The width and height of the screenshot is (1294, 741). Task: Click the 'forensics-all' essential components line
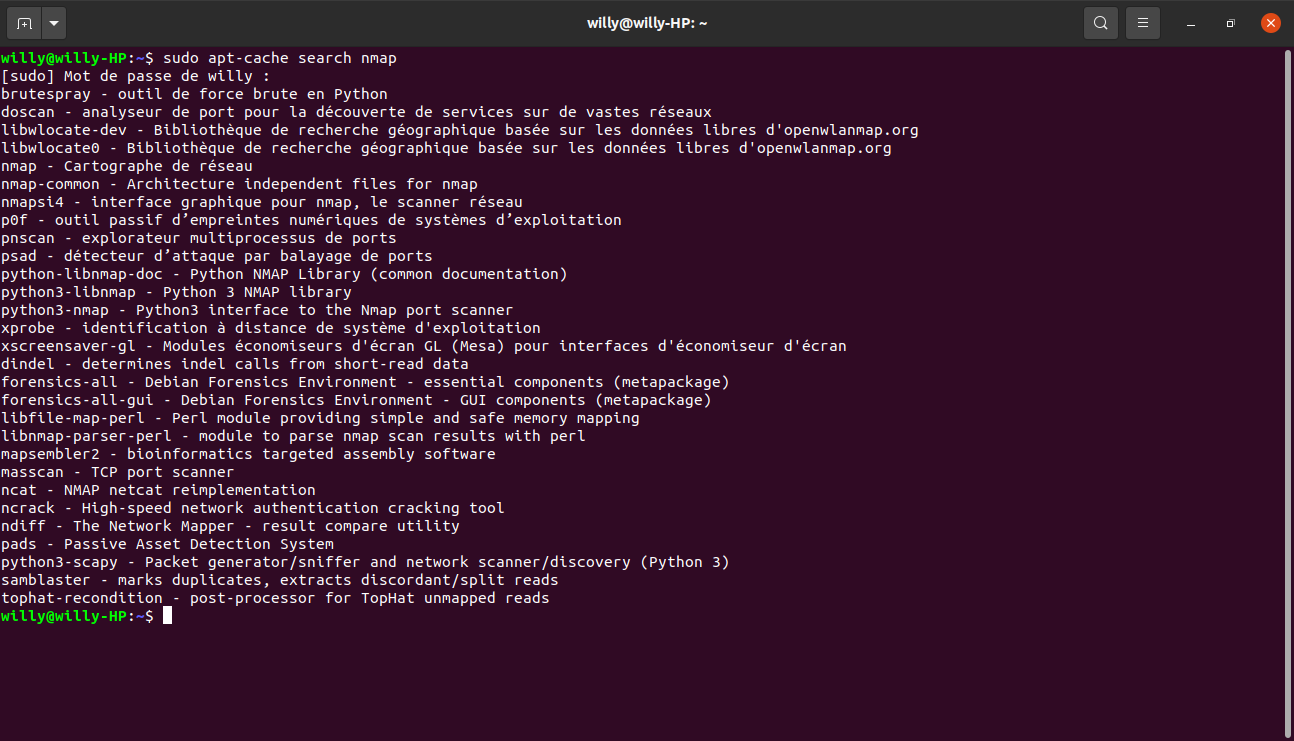[x=365, y=382]
